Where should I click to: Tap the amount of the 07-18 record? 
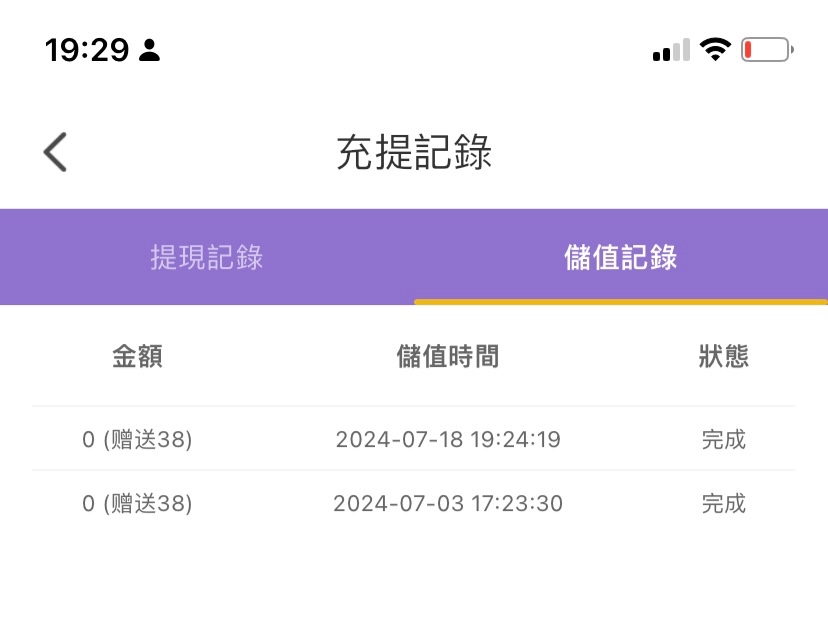tap(137, 439)
